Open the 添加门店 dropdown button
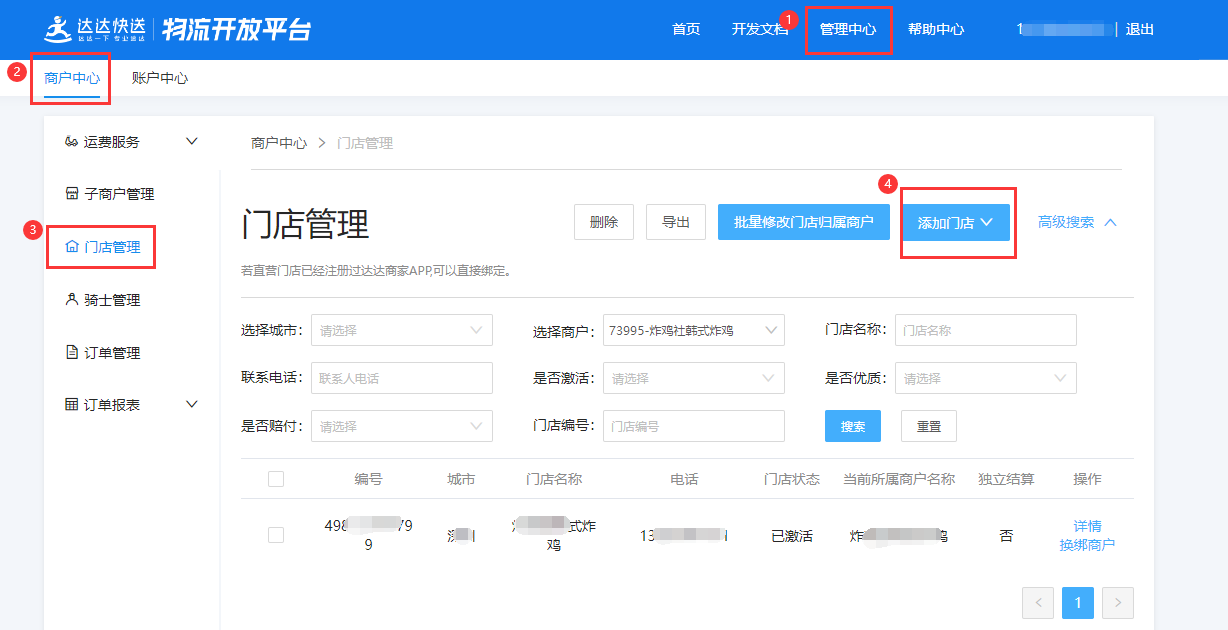Screen dimensions: 1228x630 (x=956, y=222)
